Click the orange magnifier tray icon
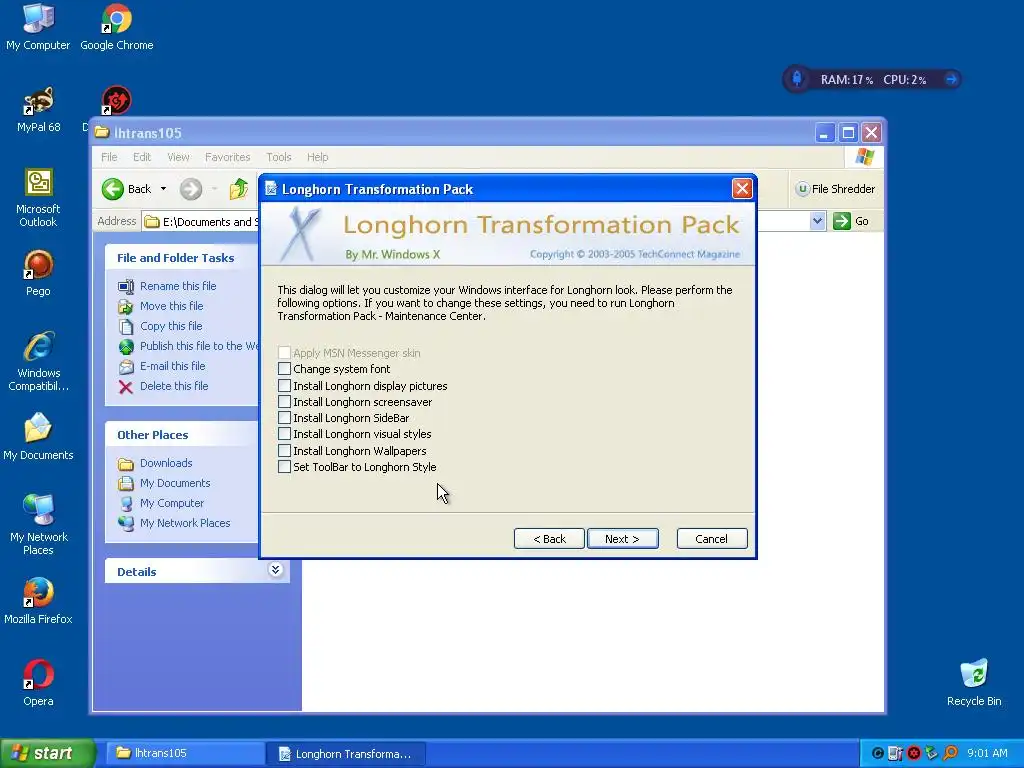1024x768 pixels. pos(951,753)
